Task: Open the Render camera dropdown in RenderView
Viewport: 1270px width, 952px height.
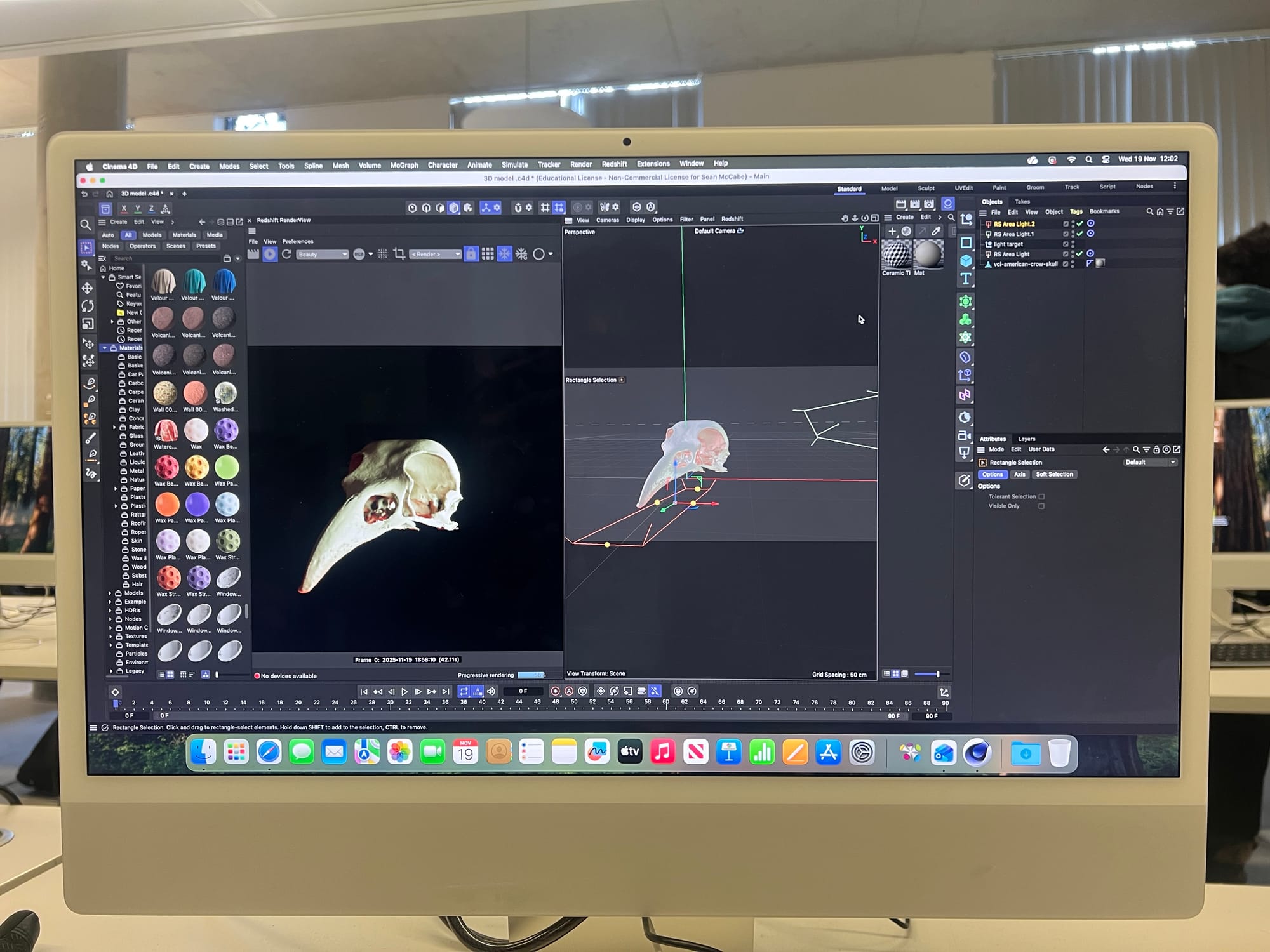Action: coord(436,255)
